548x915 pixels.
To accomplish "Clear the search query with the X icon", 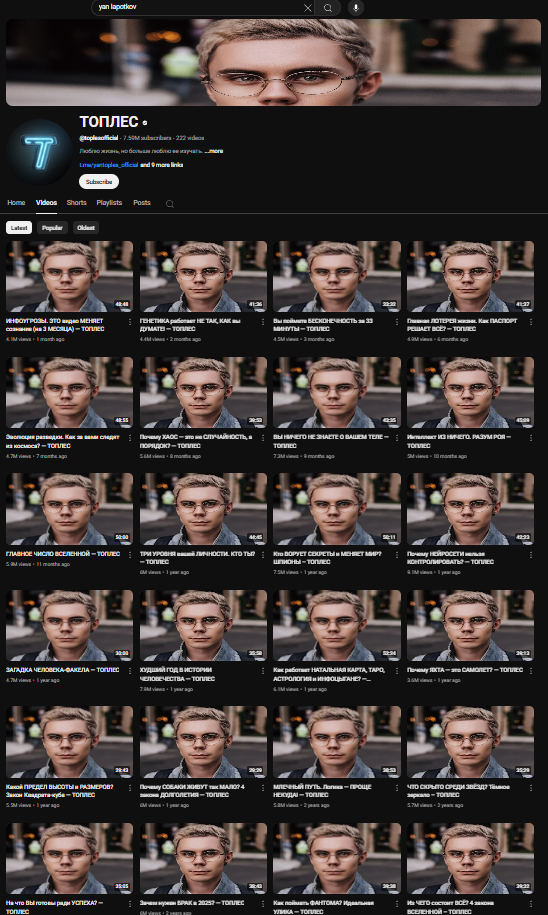I will pos(308,8).
